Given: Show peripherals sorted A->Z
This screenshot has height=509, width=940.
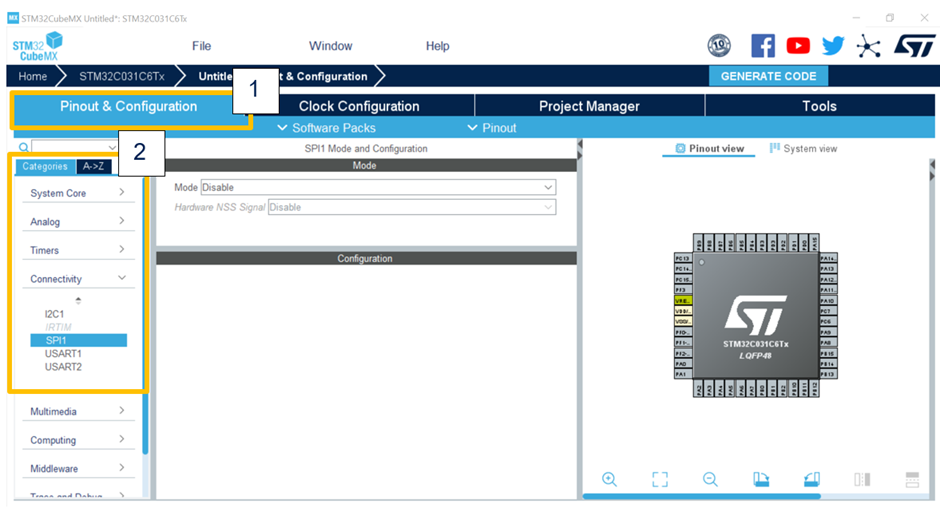Looking at the screenshot, I should pos(94,166).
